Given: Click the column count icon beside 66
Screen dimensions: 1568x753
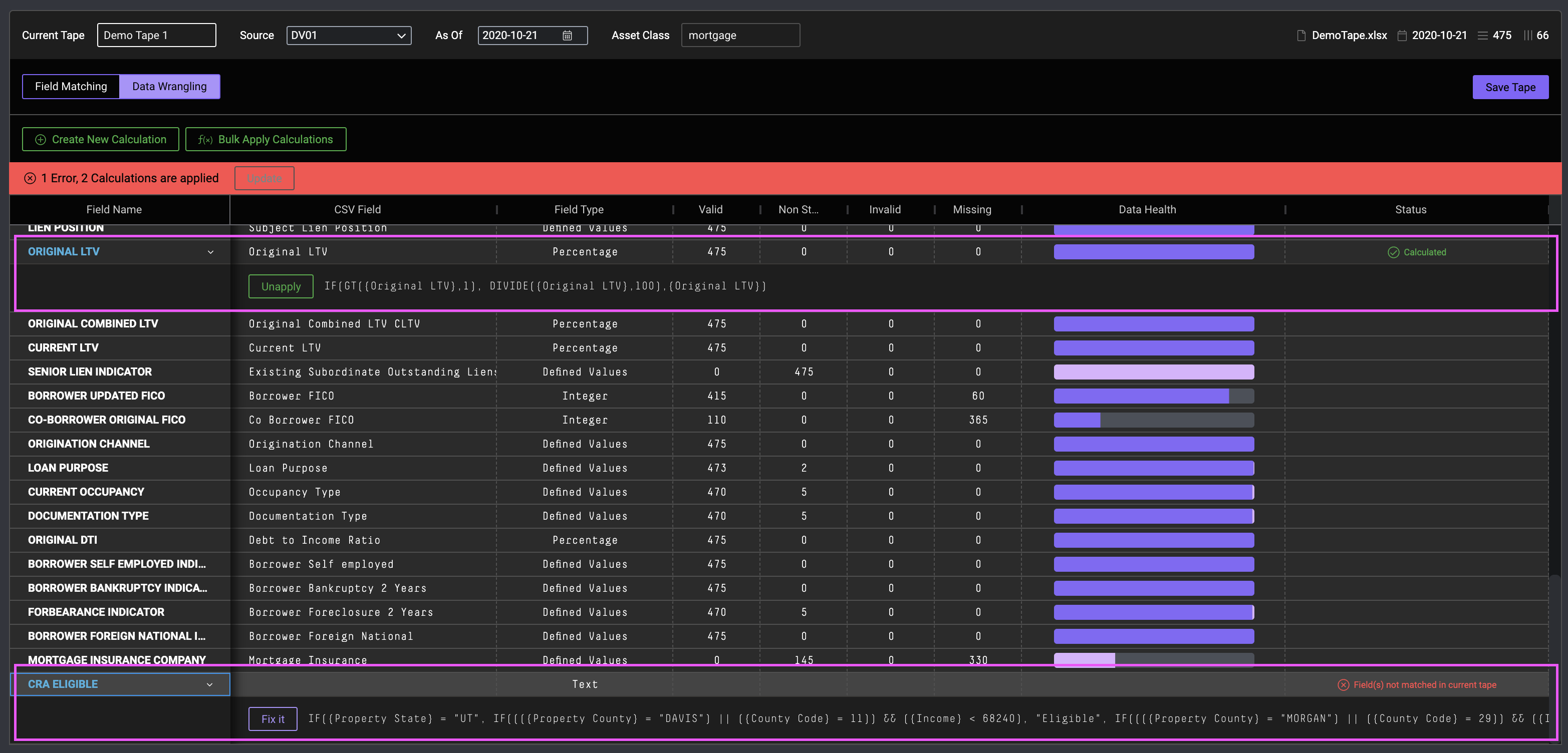Looking at the screenshot, I should [x=1527, y=35].
